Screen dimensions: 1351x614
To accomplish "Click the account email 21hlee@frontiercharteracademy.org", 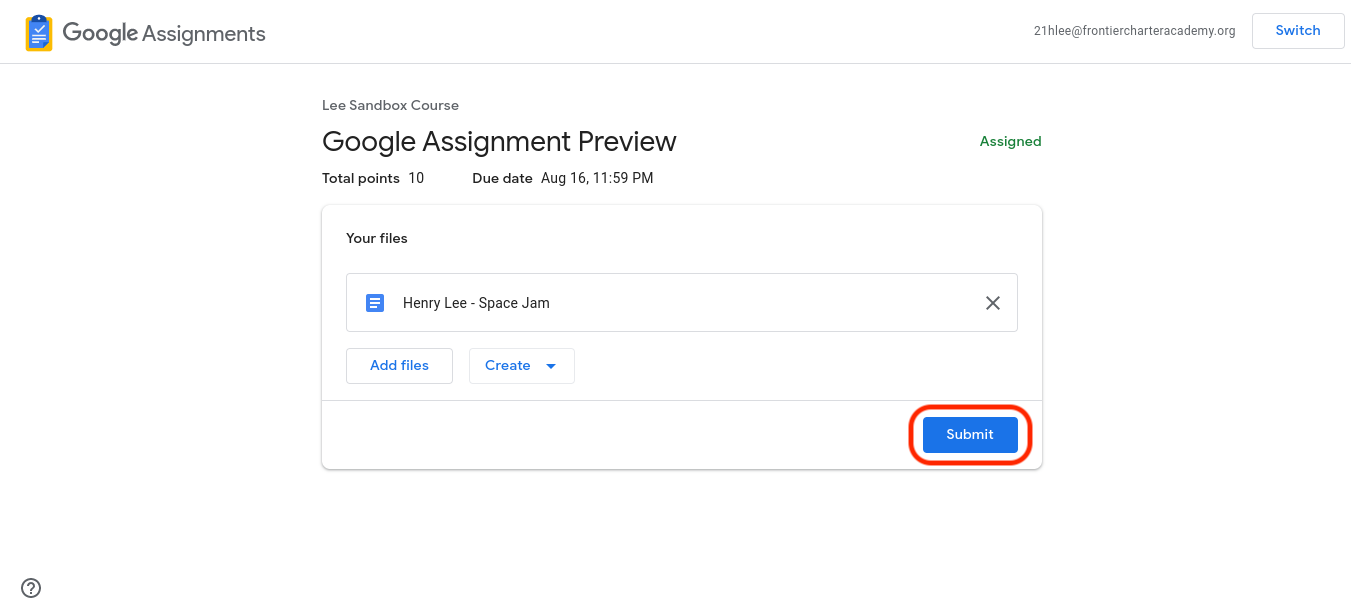I will coord(1135,31).
